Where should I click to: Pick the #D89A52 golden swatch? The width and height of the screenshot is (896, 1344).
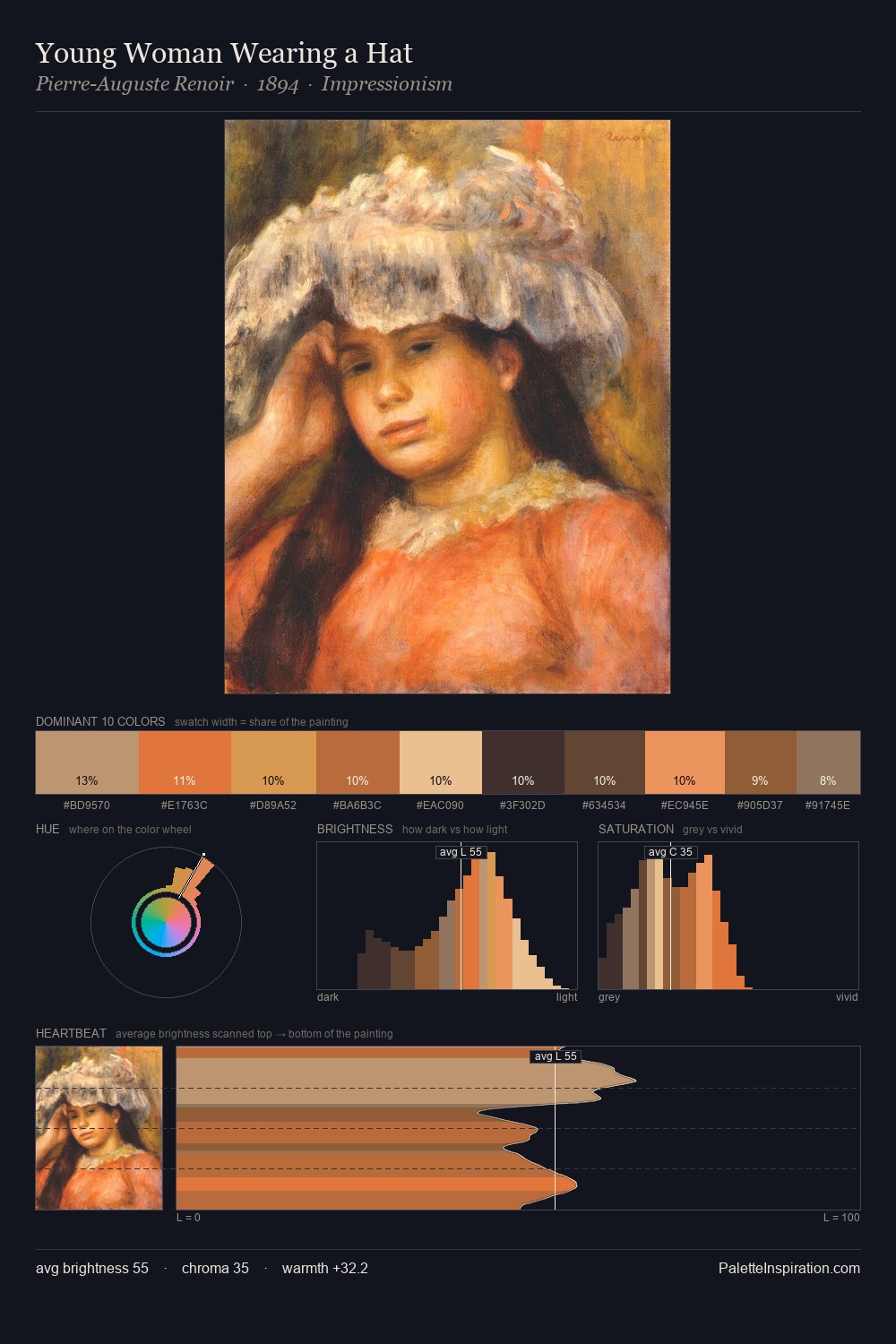(x=273, y=762)
